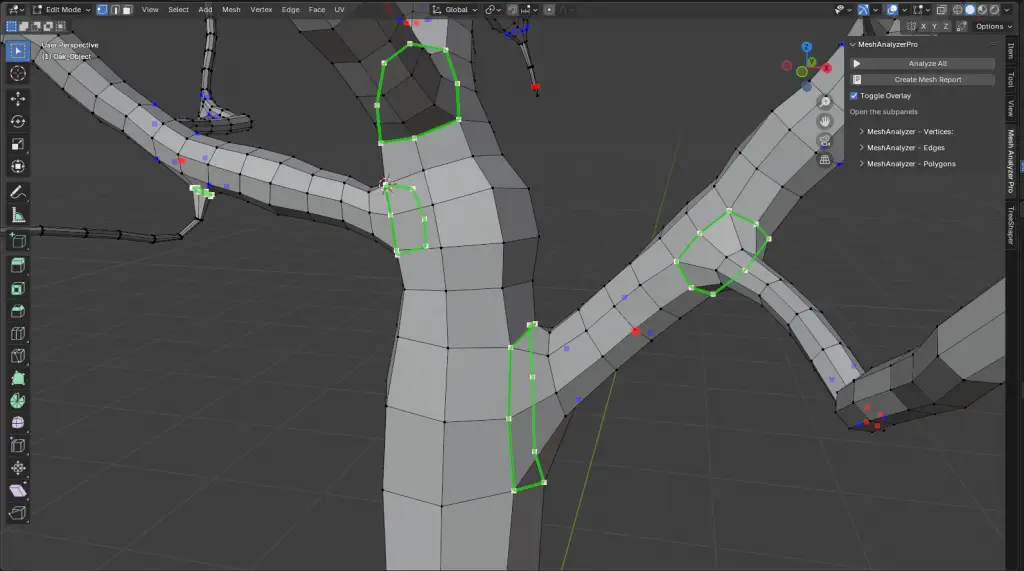Open the Edit Mode dropdown
Screen dimensions: 1024x571
[x=62, y=9]
